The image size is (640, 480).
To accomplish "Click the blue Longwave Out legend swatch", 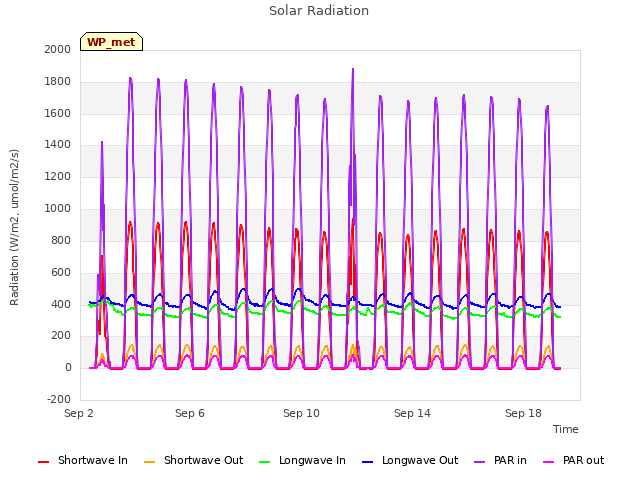I will 368,462.
